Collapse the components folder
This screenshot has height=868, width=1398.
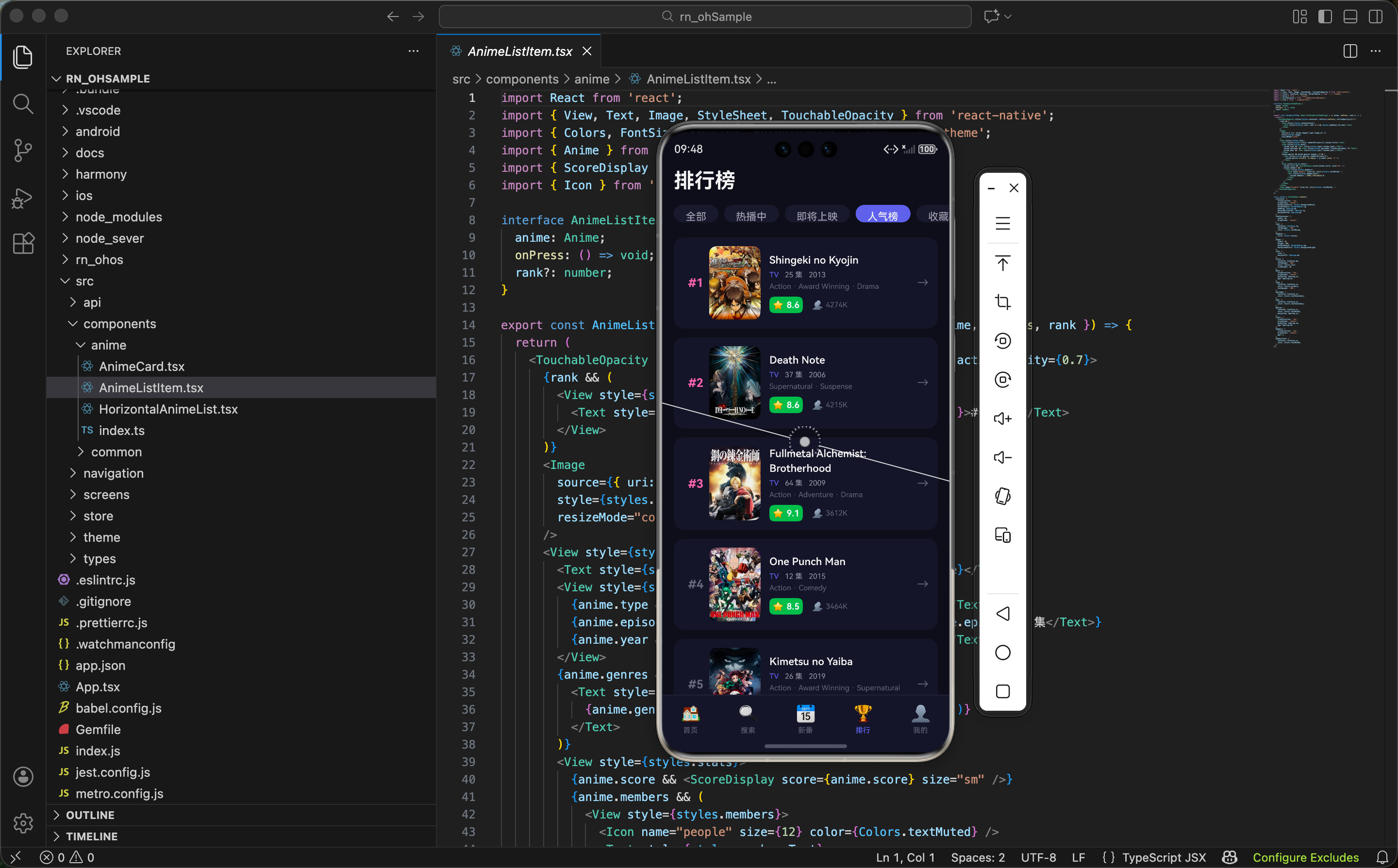tap(119, 324)
